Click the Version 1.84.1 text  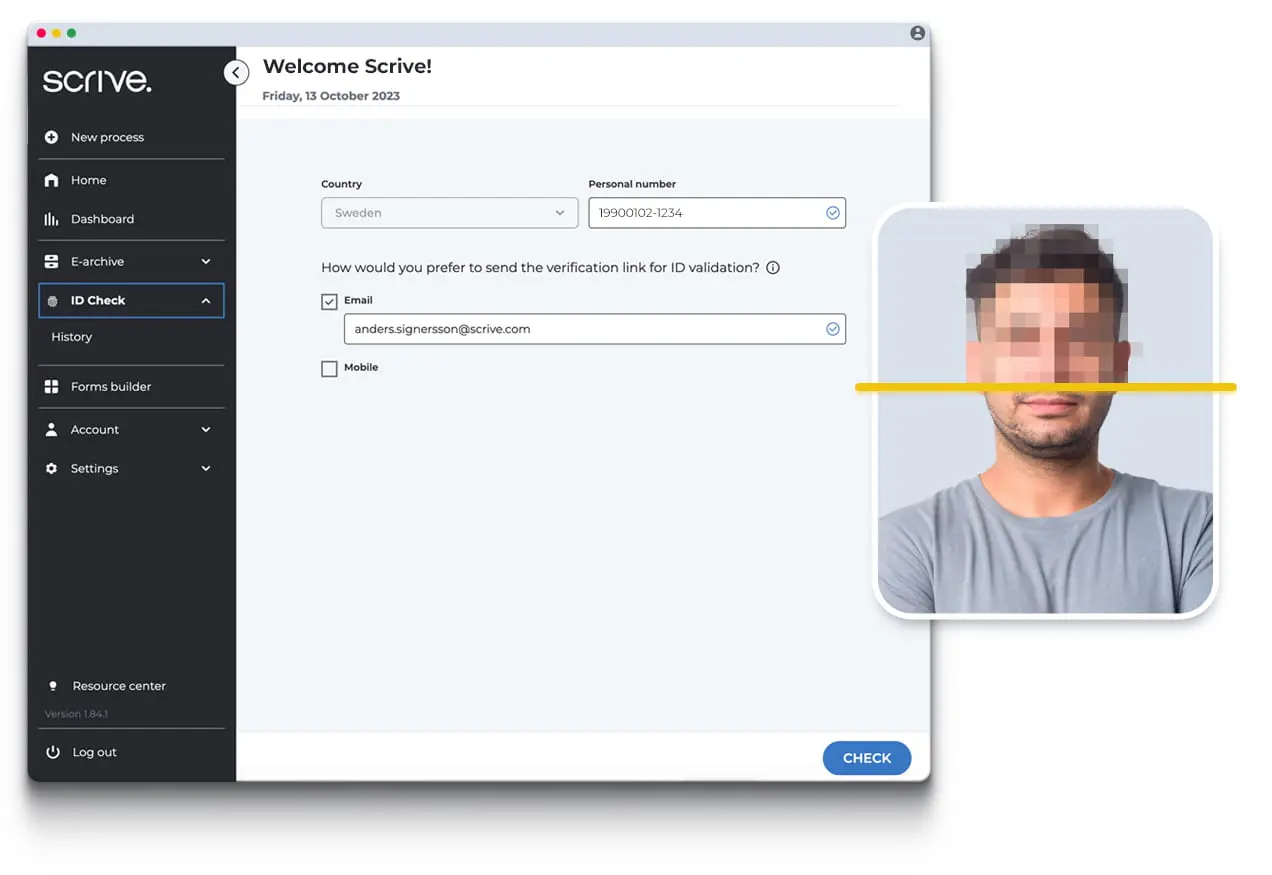coord(76,714)
